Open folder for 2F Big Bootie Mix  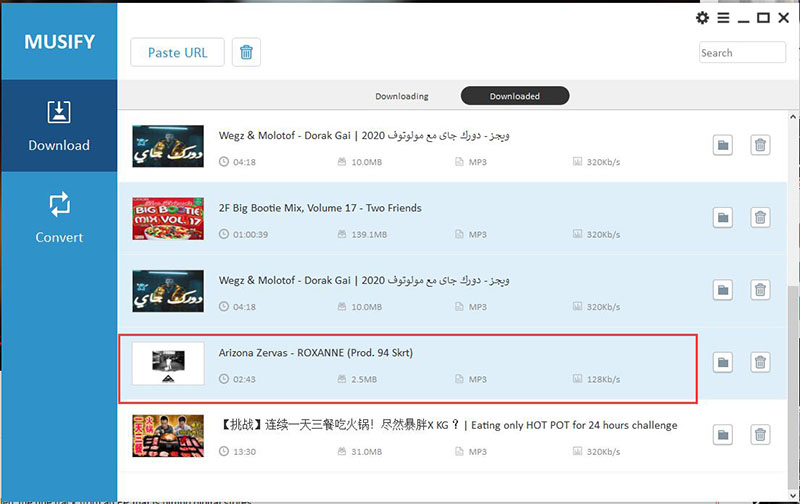(723, 218)
